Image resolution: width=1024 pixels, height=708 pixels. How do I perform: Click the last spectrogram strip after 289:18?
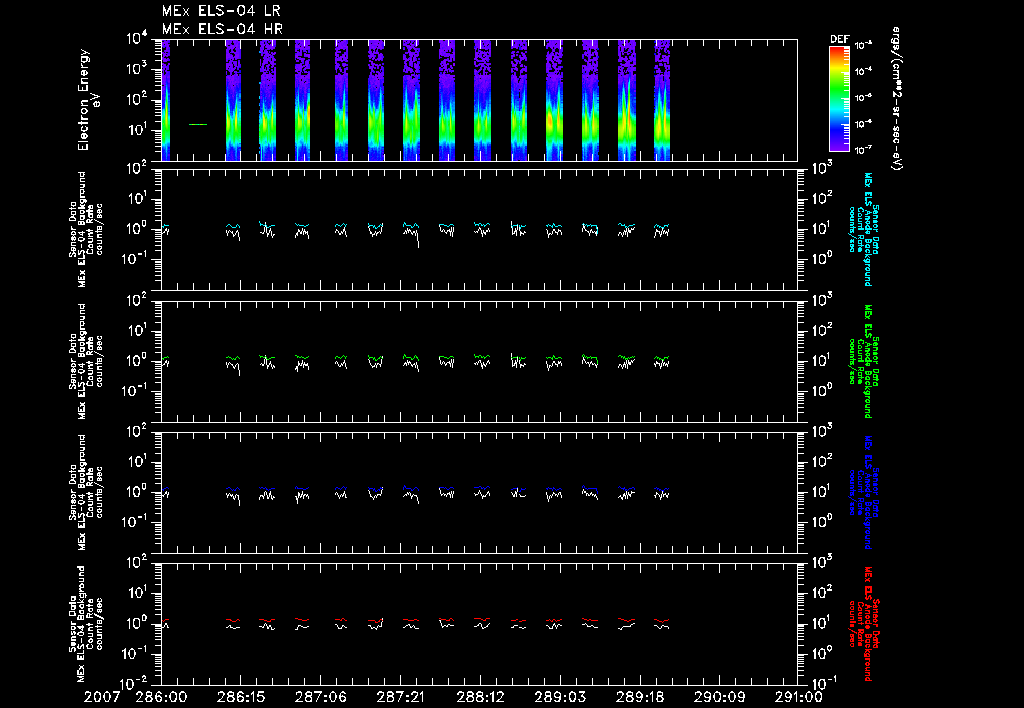point(662,100)
